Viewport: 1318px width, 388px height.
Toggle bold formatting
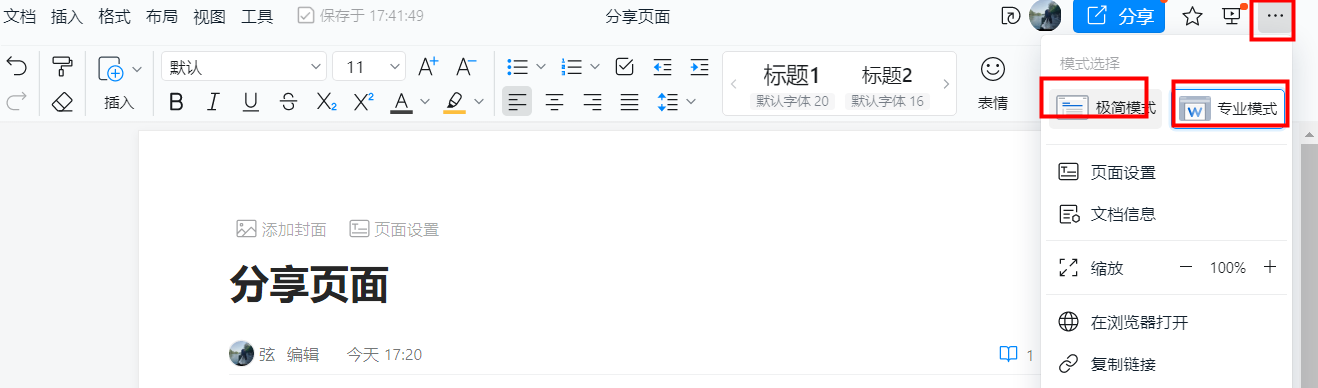176,101
